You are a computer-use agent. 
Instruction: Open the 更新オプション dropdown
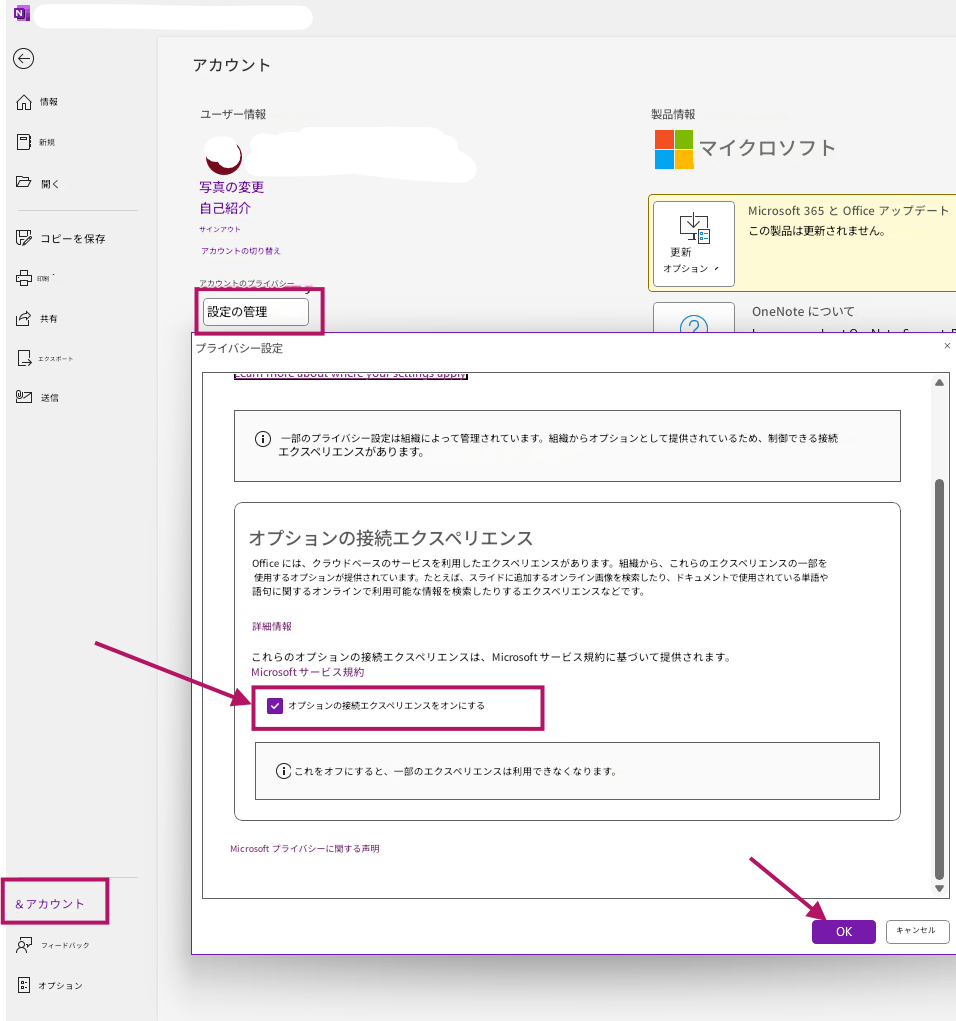coord(694,244)
